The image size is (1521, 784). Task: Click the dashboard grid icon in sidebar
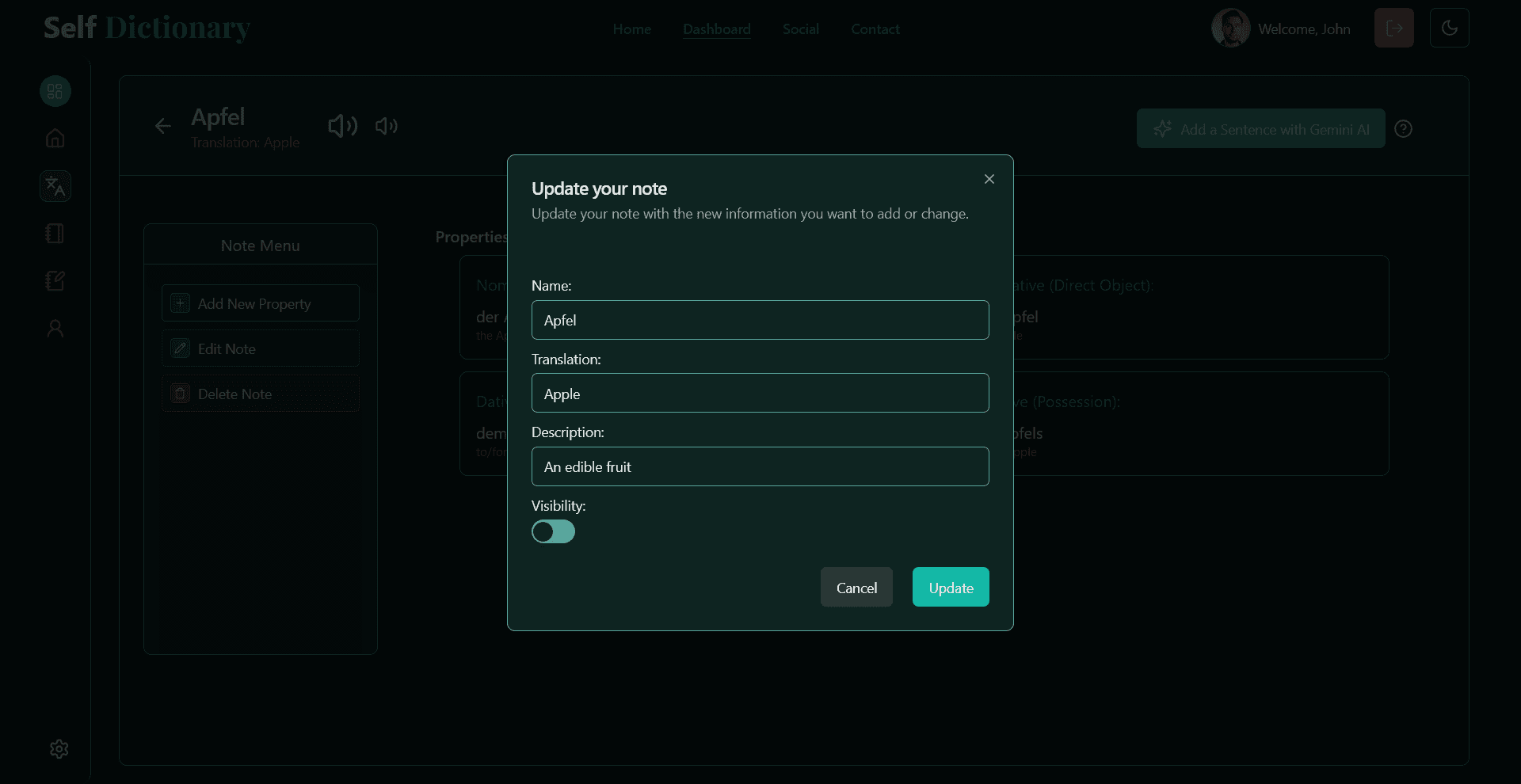(x=55, y=91)
